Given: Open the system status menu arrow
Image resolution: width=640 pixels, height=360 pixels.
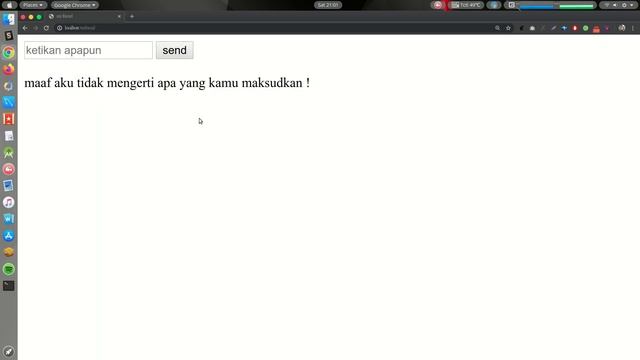Looking at the screenshot, I should pos(632,5).
